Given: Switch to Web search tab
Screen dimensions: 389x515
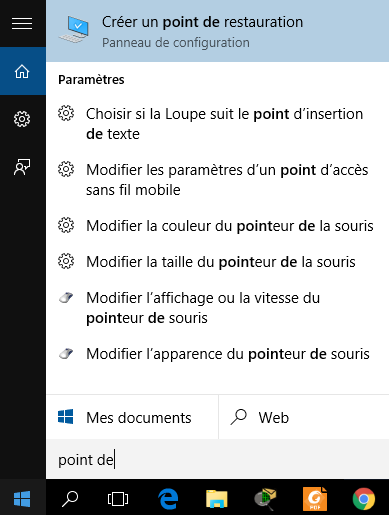Looking at the screenshot, I should click(304, 417).
